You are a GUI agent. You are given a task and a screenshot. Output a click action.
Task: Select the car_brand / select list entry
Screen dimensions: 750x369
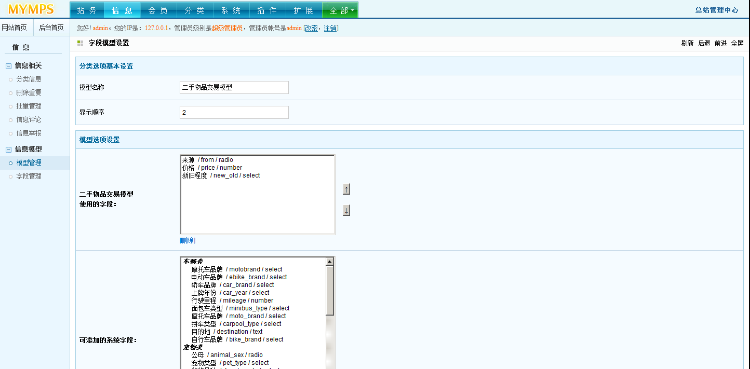230,285
